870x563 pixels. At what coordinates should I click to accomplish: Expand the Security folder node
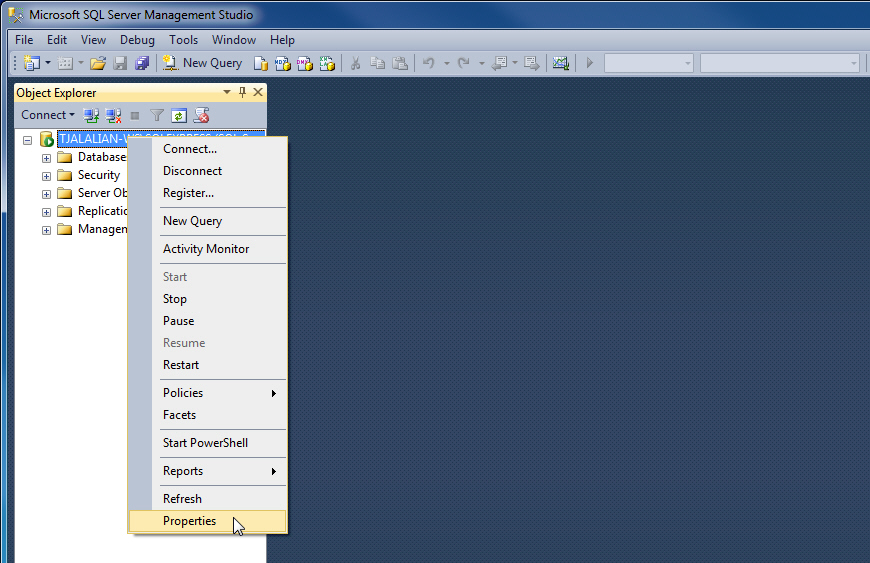pos(46,176)
